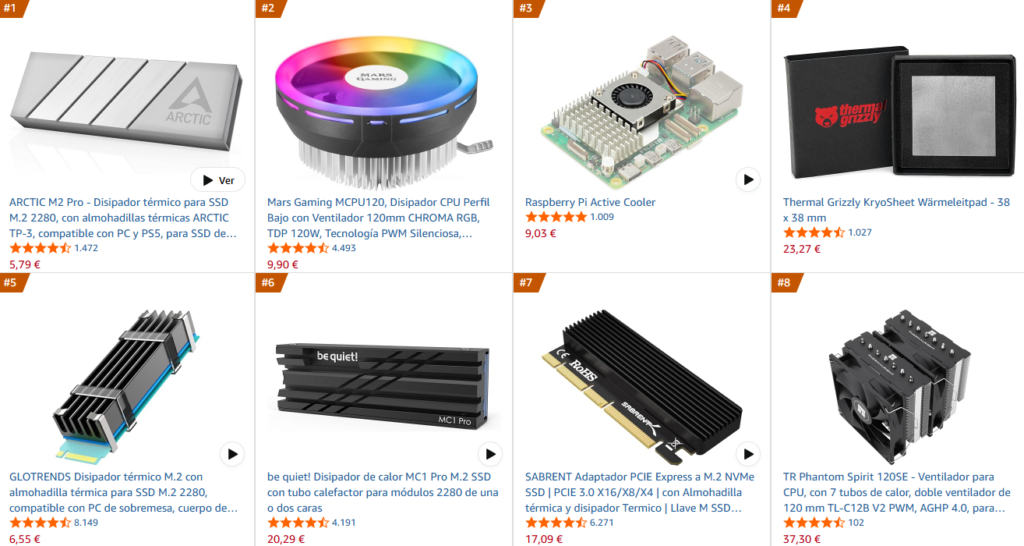Play the be quiet! MC1 Pro video
The width and height of the screenshot is (1024, 546).
click(x=490, y=454)
